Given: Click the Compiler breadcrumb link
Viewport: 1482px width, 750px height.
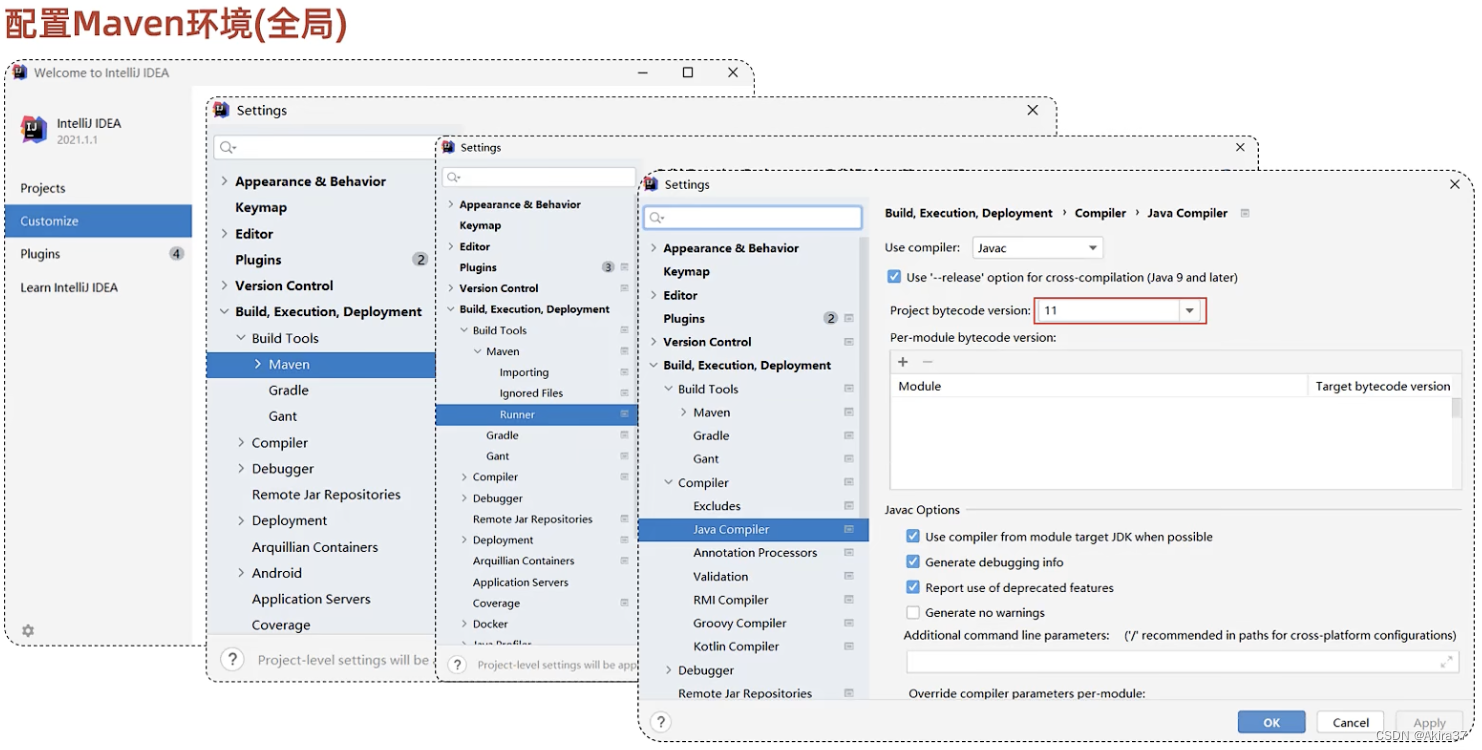Looking at the screenshot, I should pyautogui.click(x=1100, y=213).
